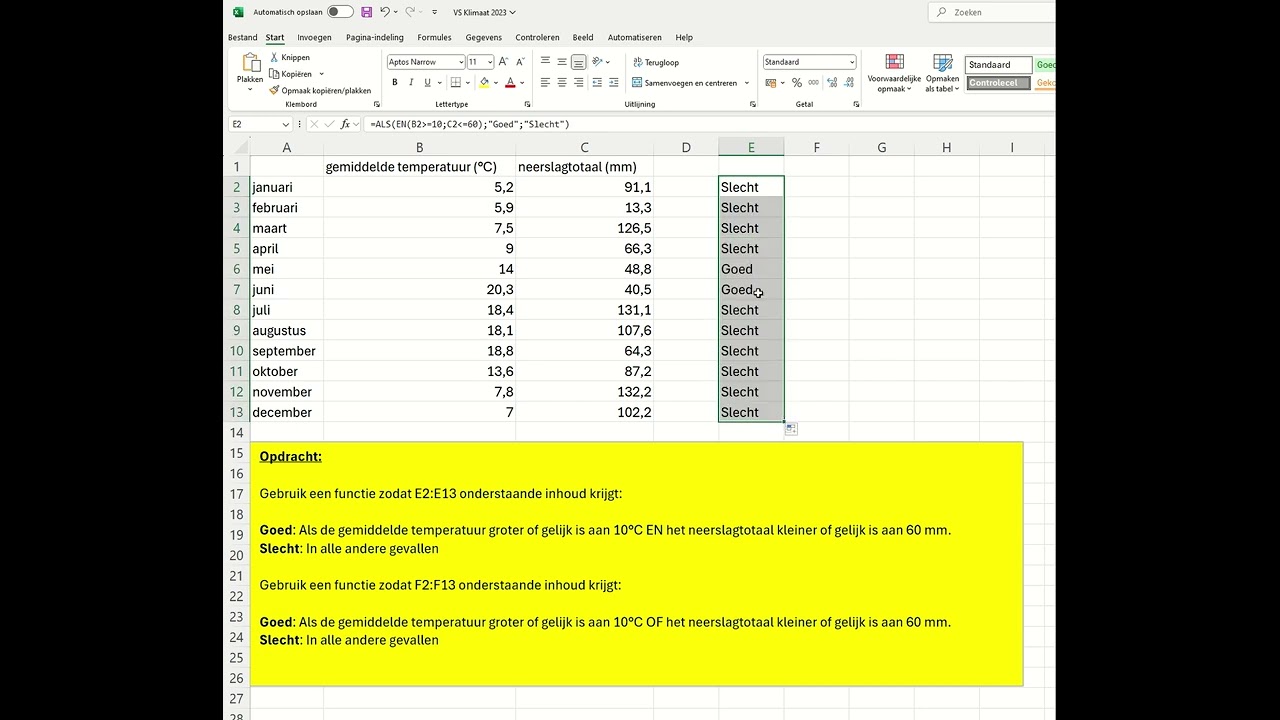Click the borders icon
This screenshot has height=720, width=1280.
coord(456,83)
